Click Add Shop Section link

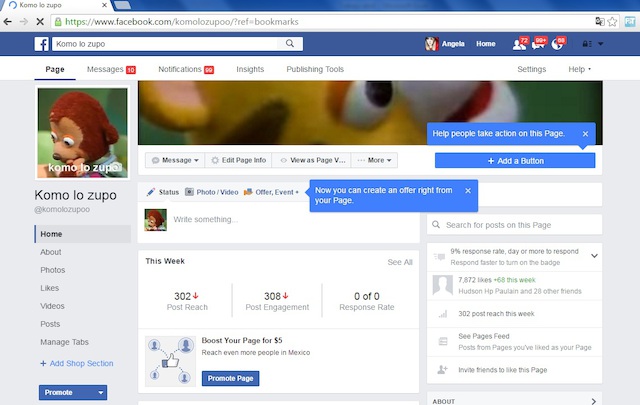77,363
